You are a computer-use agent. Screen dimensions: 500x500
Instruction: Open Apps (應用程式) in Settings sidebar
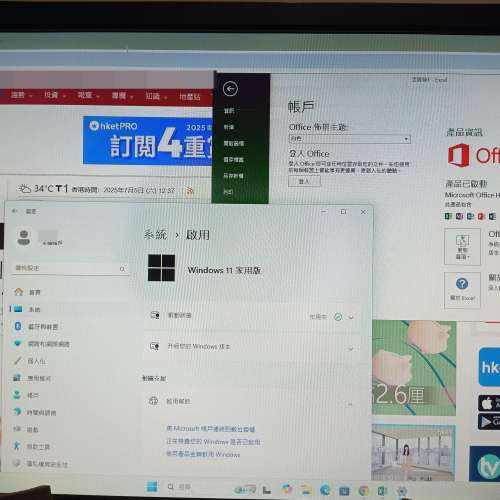(x=32, y=378)
